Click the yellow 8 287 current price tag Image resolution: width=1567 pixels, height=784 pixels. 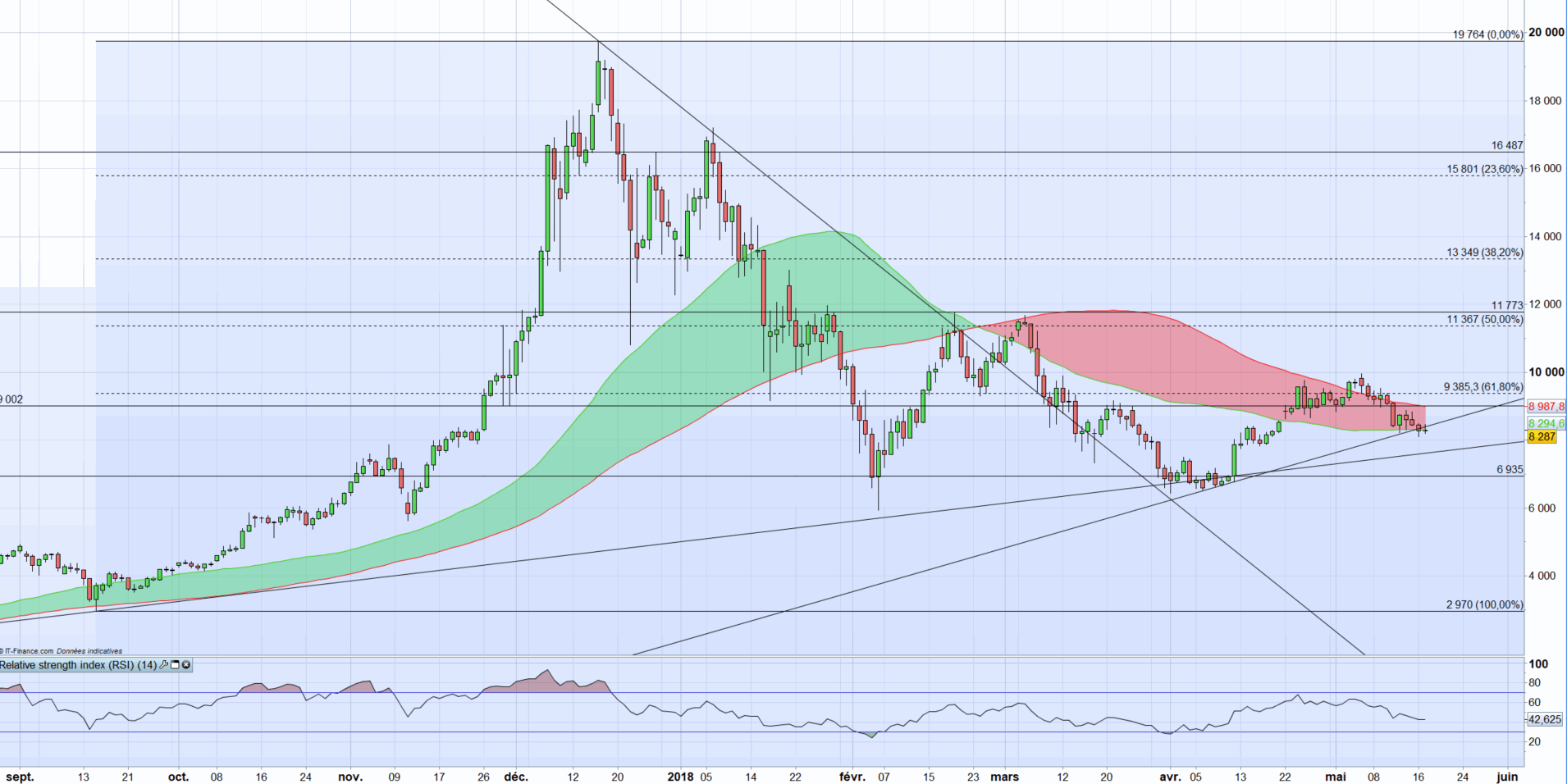pos(1542,437)
